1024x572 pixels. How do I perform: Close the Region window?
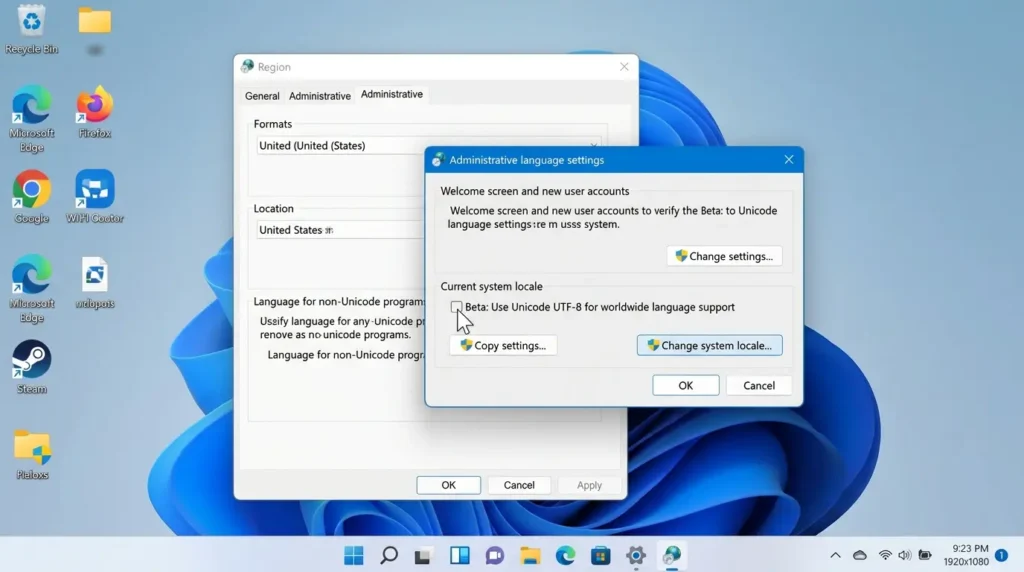tap(624, 67)
